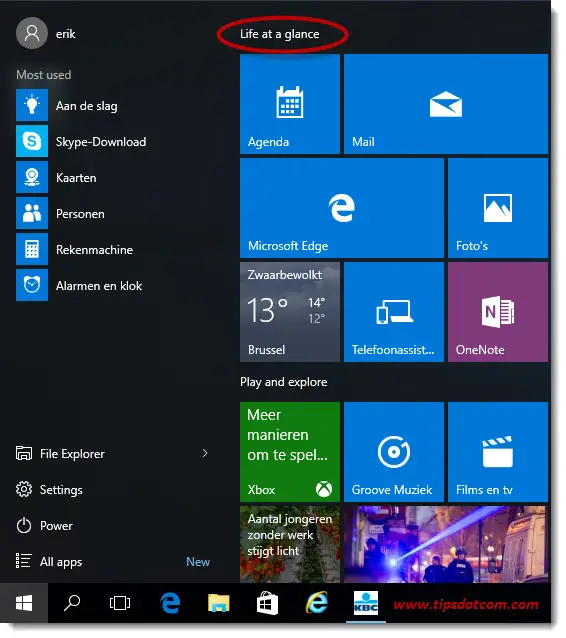Open the Telefoonassistent tile
This screenshot has width=566, height=638.
394,312
